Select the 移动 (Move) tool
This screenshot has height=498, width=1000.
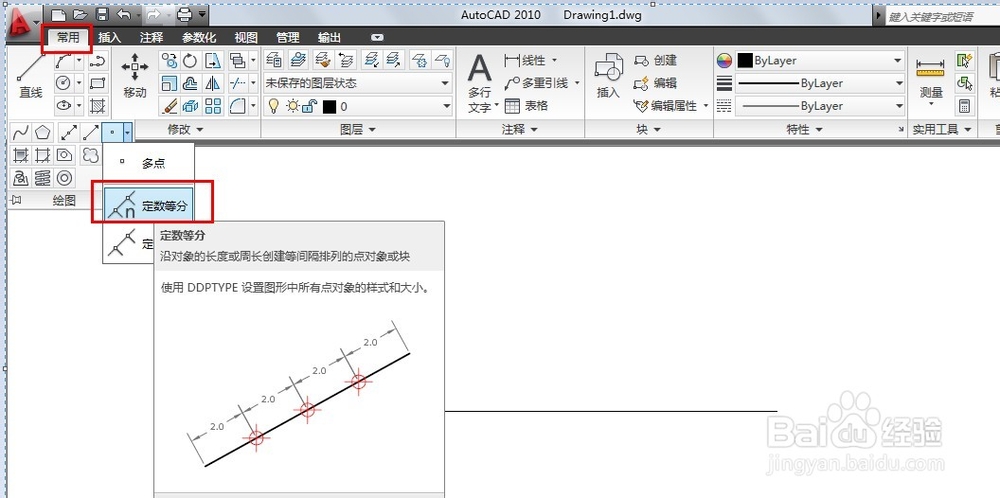(x=135, y=75)
